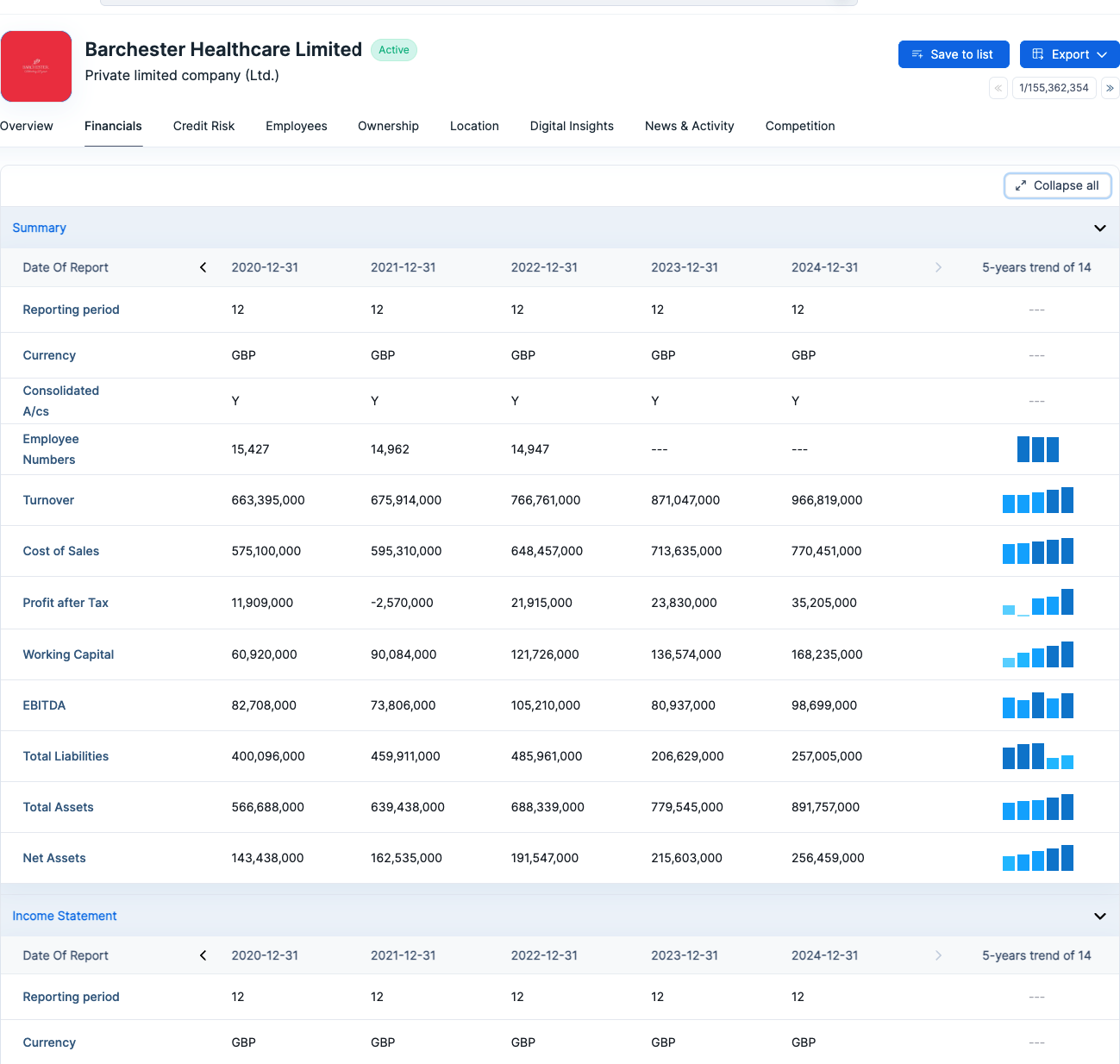
Task: Switch to the Credit Risk tab
Action: [203, 126]
